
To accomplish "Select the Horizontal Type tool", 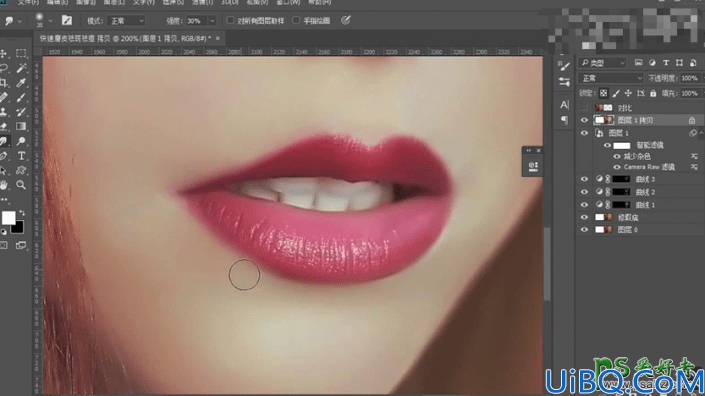I will pos(21,156).
